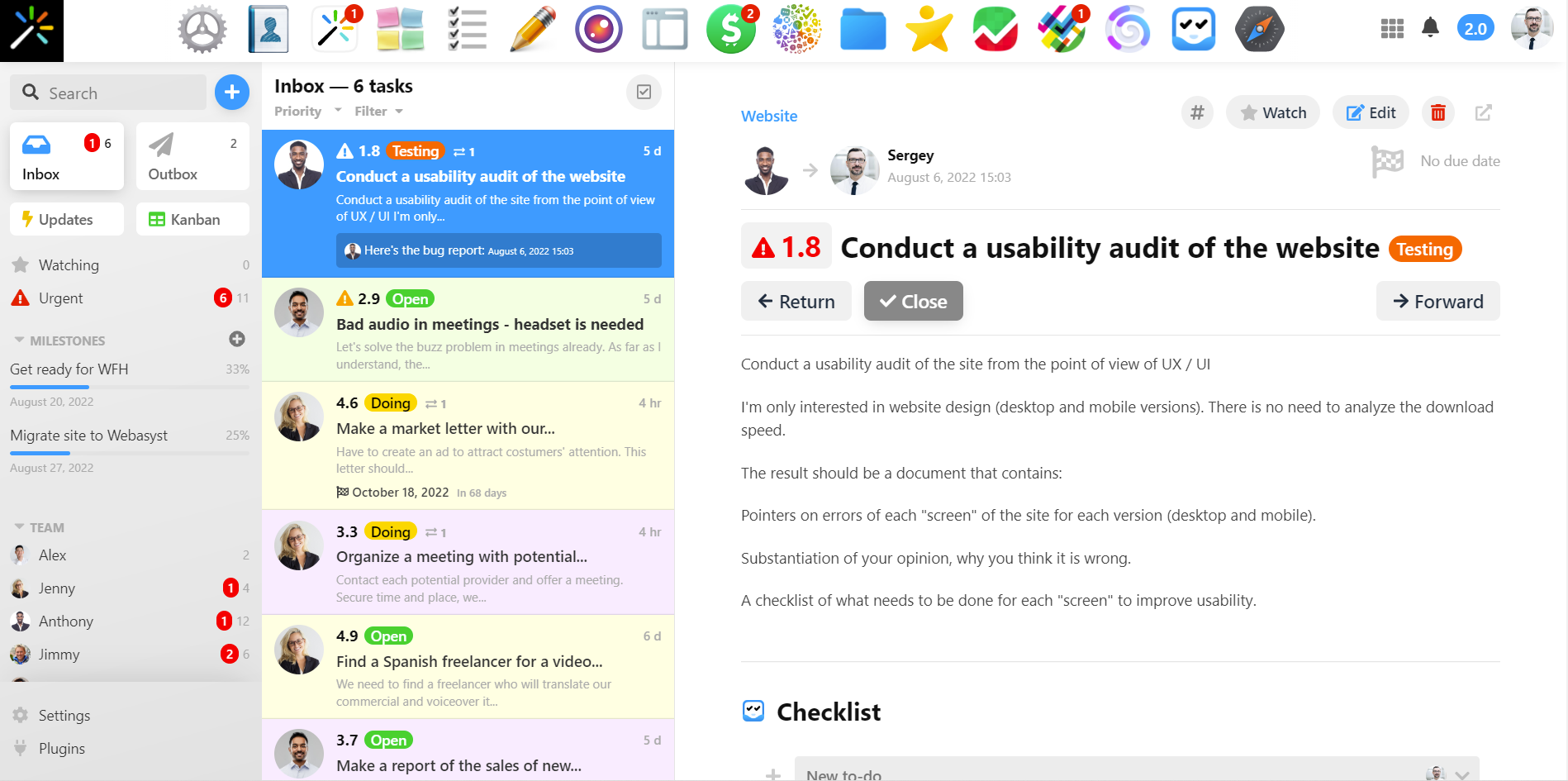Delete the task using the trash icon

tap(1437, 112)
